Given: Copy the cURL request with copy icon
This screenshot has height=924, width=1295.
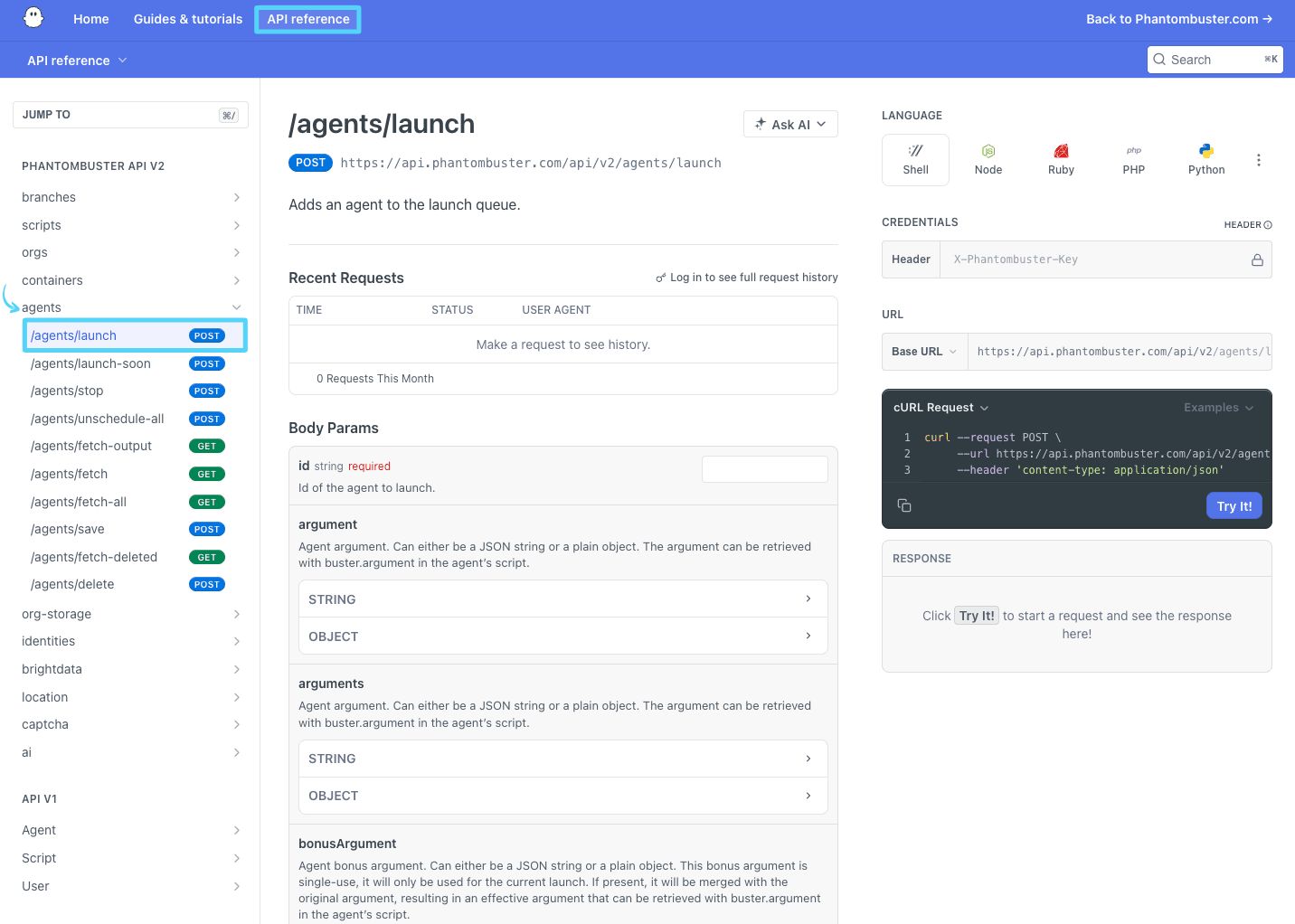Looking at the screenshot, I should (x=904, y=505).
